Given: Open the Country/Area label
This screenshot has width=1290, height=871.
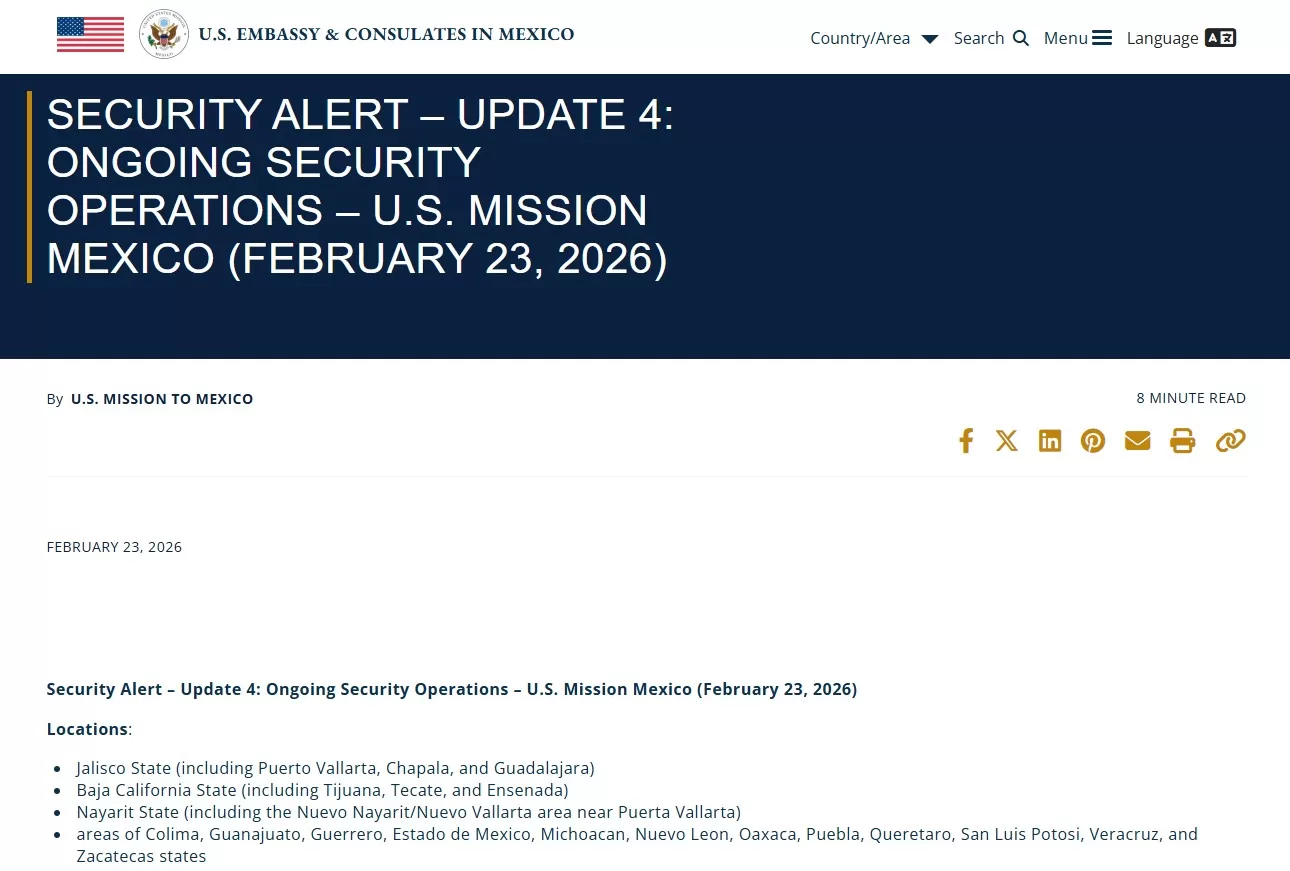Looking at the screenshot, I should [x=860, y=38].
